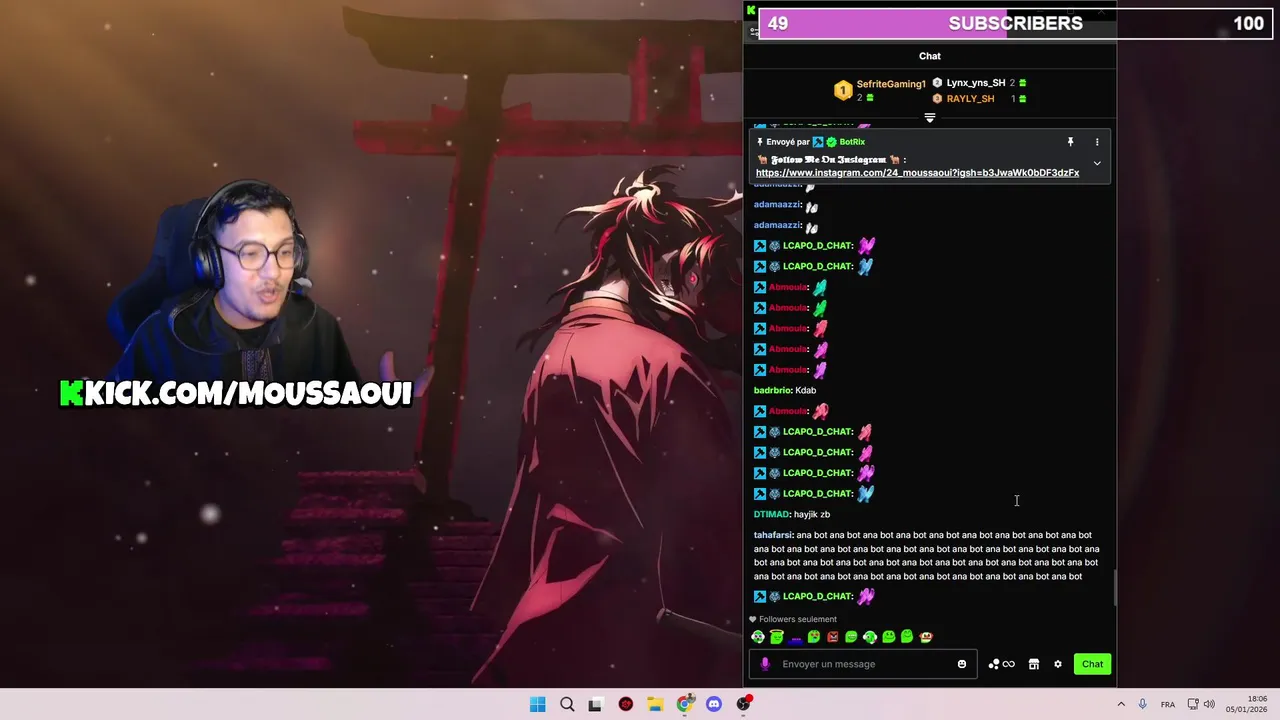
Task: Switch the FRA keyboard language
Action: [1167, 704]
